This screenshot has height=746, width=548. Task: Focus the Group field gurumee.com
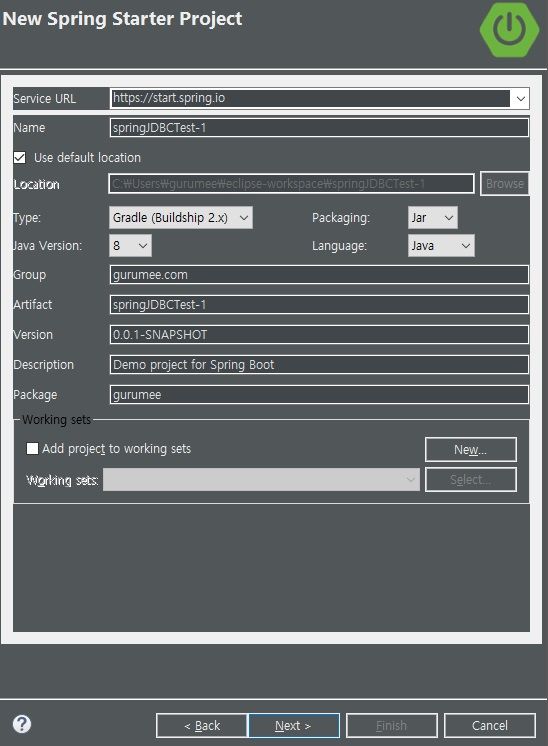tap(319, 275)
